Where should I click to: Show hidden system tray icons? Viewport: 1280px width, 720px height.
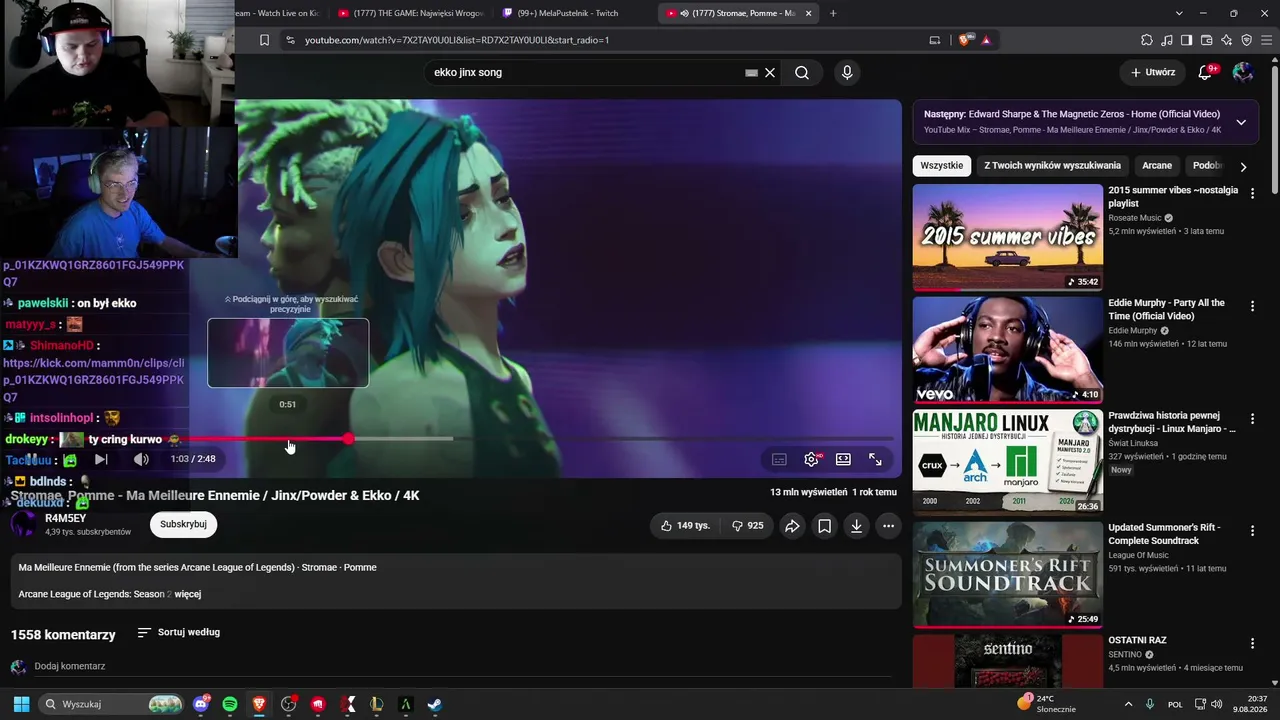click(1128, 704)
